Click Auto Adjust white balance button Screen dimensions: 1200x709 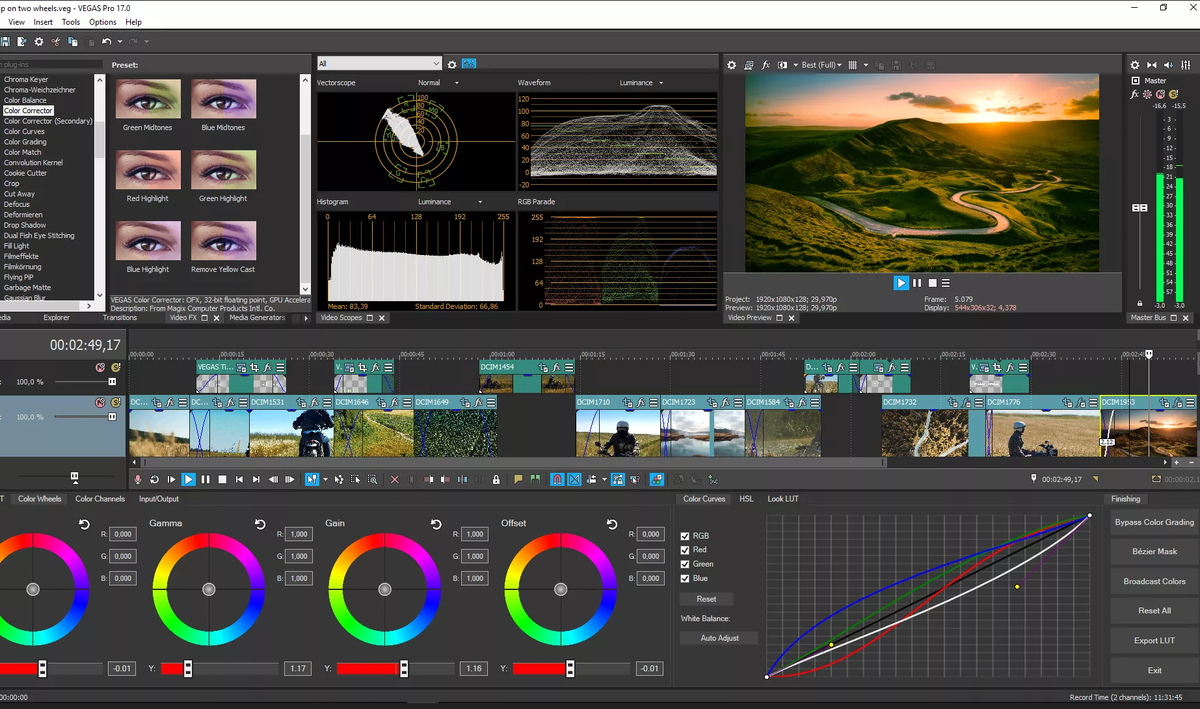pyautogui.click(x=719, y=638)
